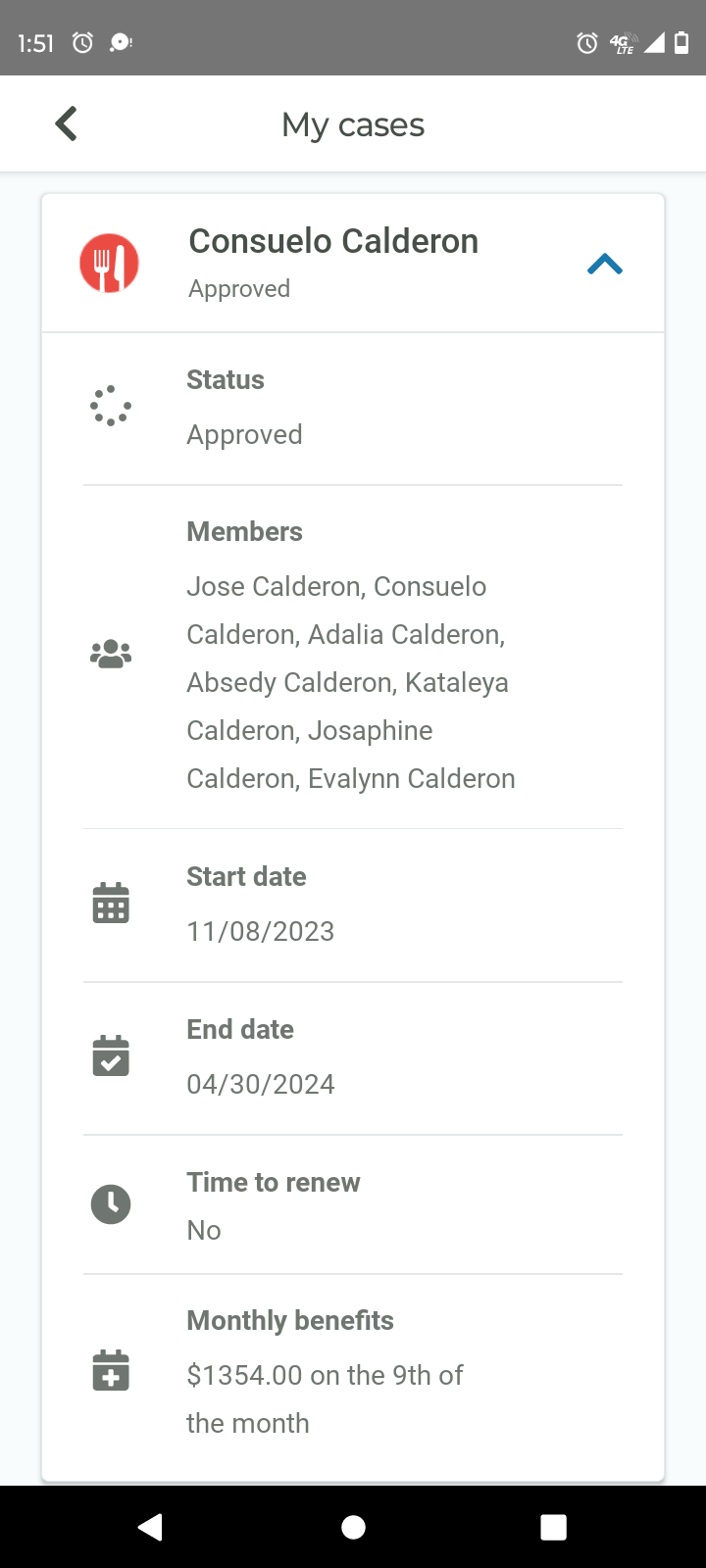Tap the Android recent apps square

554,1527
